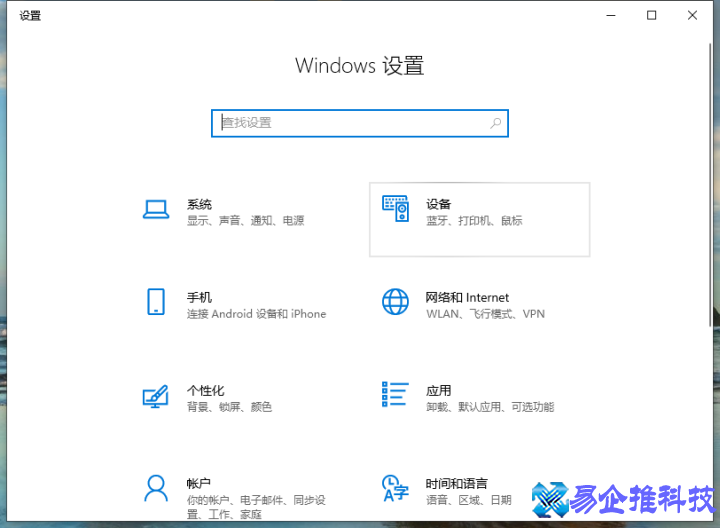Close the 设置 window
This screenshot has width=720, height=528.
tap(692, 16)
